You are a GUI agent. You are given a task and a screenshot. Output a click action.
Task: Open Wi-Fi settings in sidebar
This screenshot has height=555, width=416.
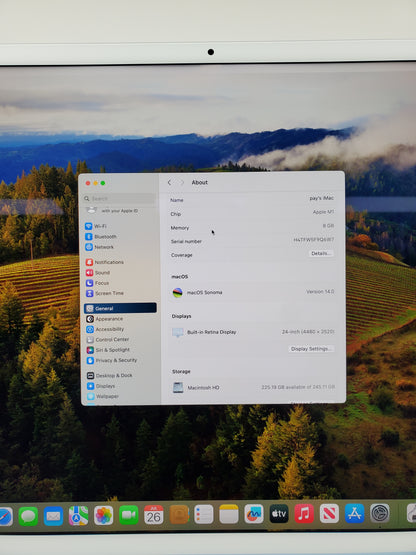coord(96,226)
